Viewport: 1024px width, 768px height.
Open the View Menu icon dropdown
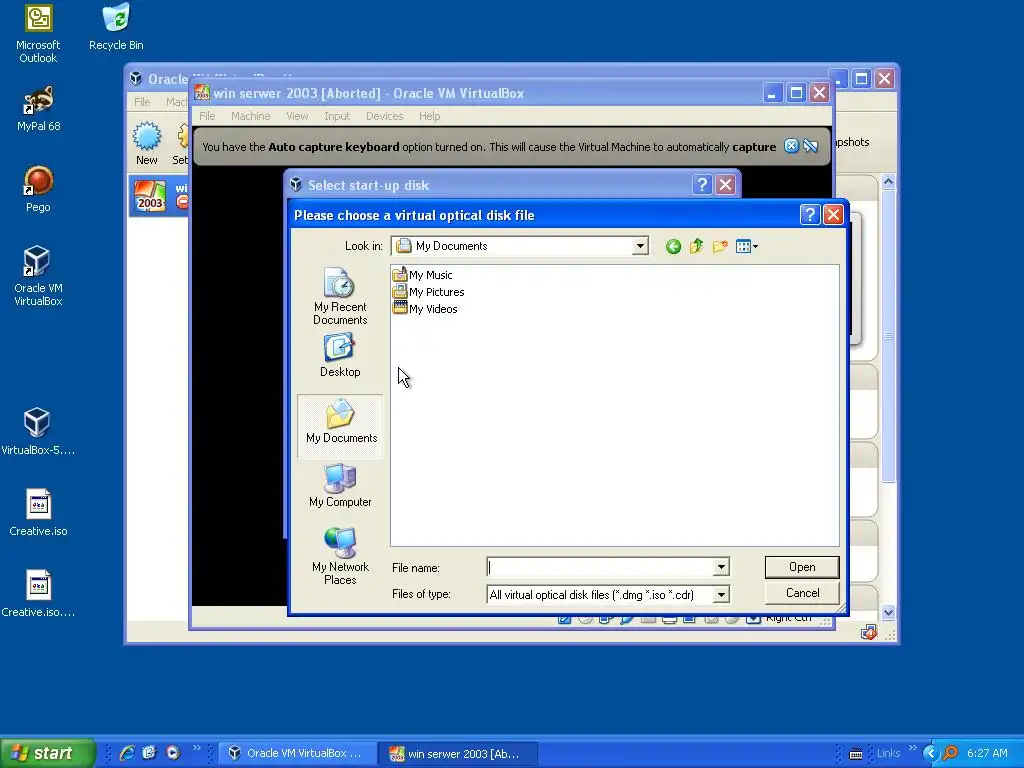746,246
